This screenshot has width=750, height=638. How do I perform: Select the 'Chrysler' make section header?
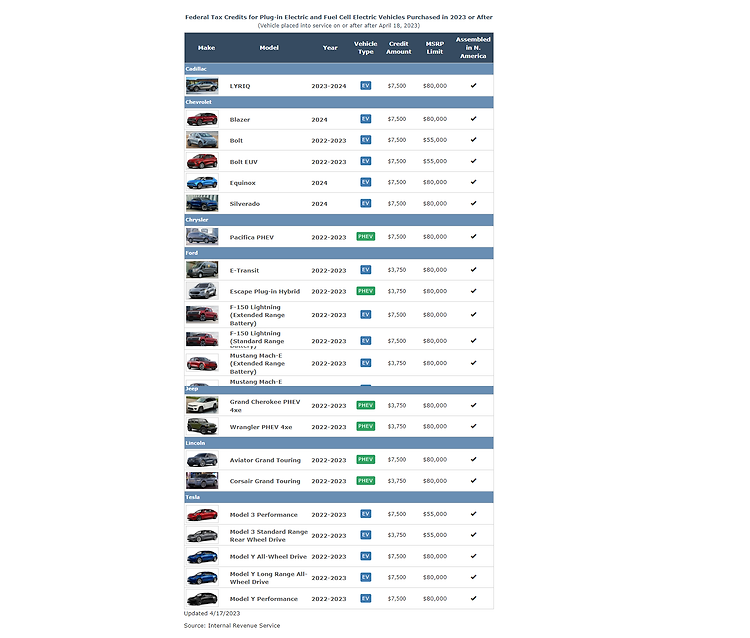point(339,220)
